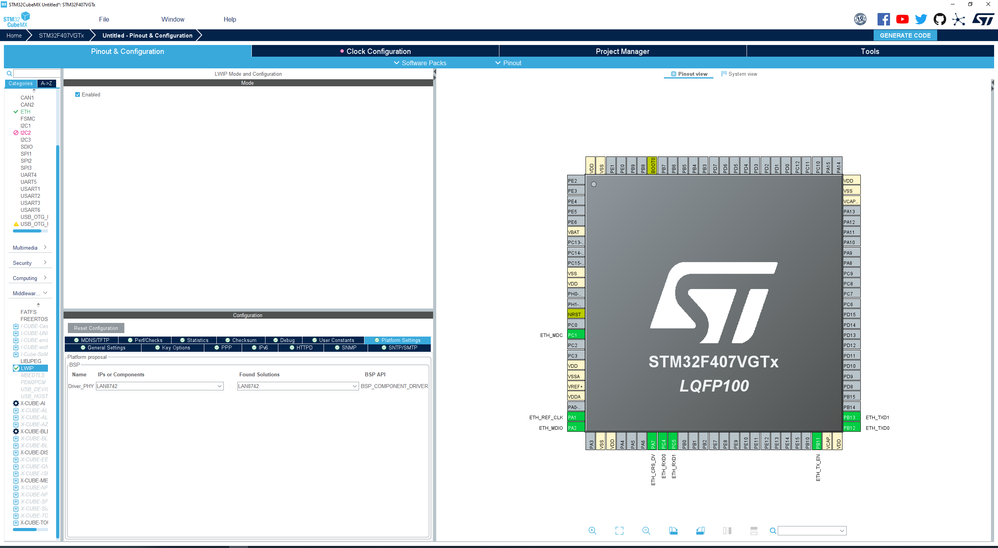
Task: Rotate chip counter-clockwise icon in pinout toolbar
Action: (x=700, y=531)
